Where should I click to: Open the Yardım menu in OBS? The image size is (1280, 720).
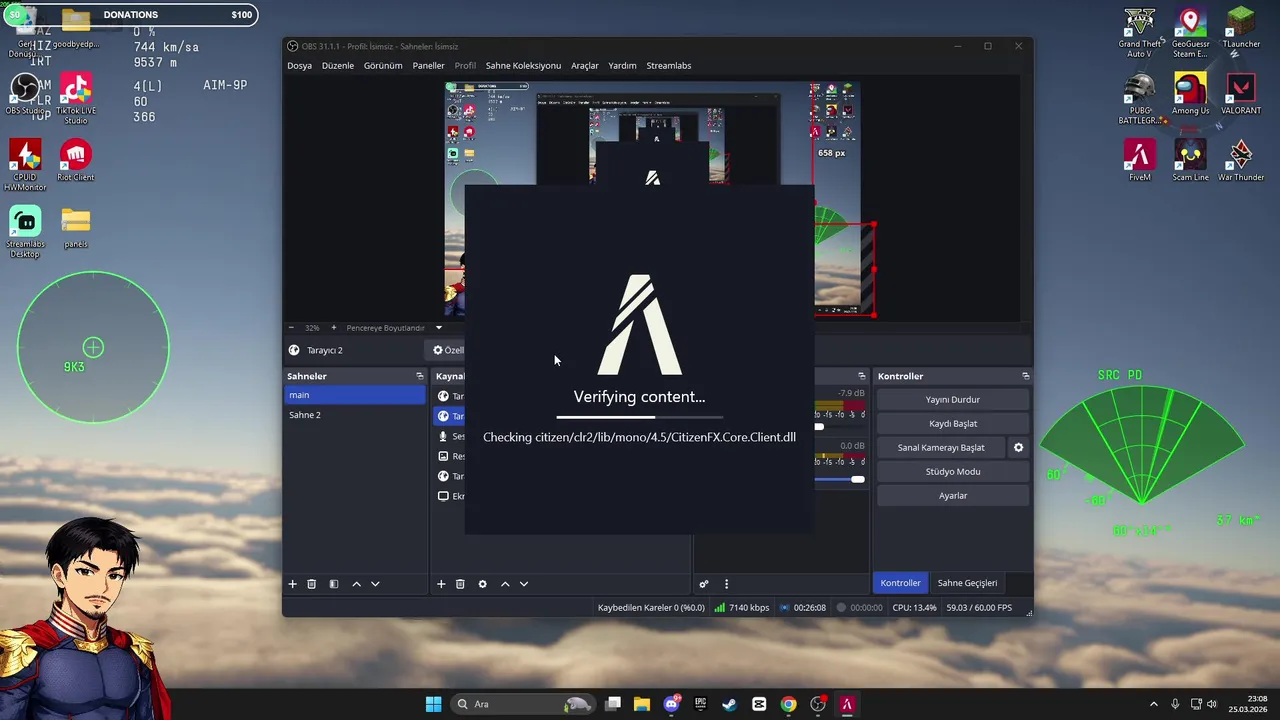pyautogui.click(x=622, y=66)
